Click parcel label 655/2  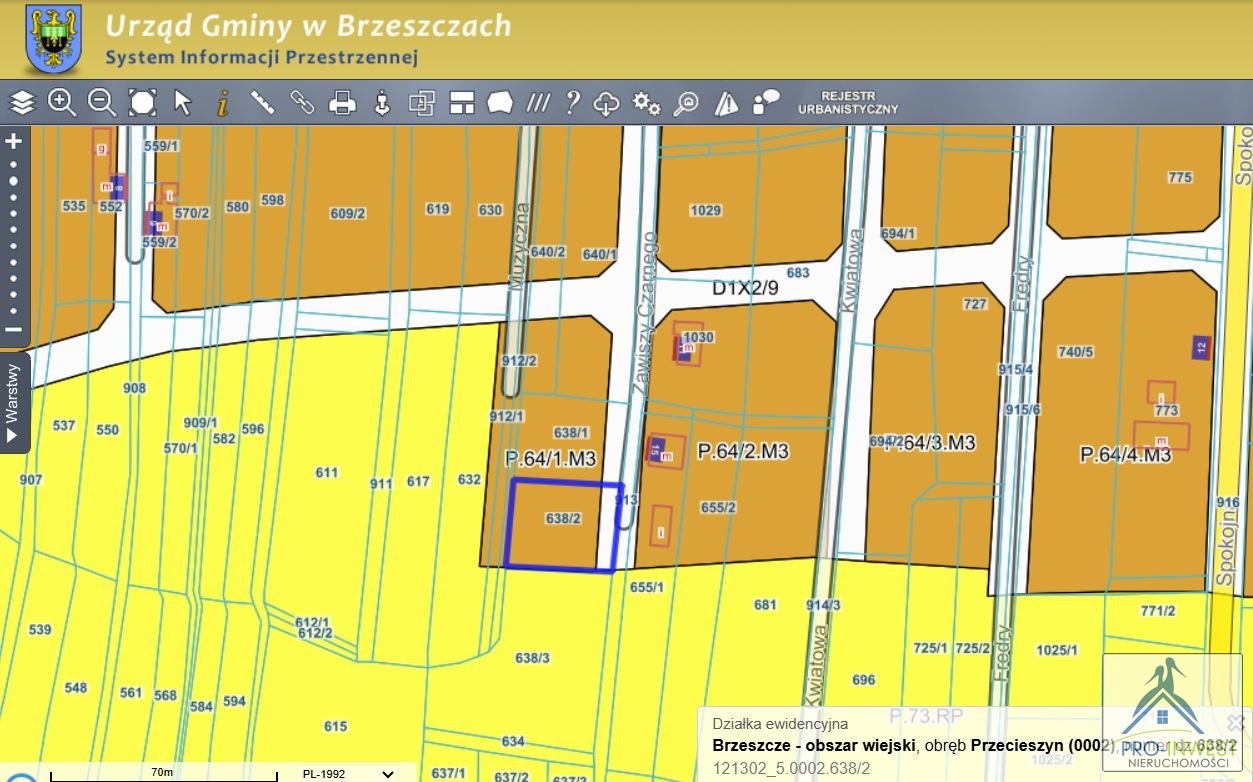click(x=718, y=508)
